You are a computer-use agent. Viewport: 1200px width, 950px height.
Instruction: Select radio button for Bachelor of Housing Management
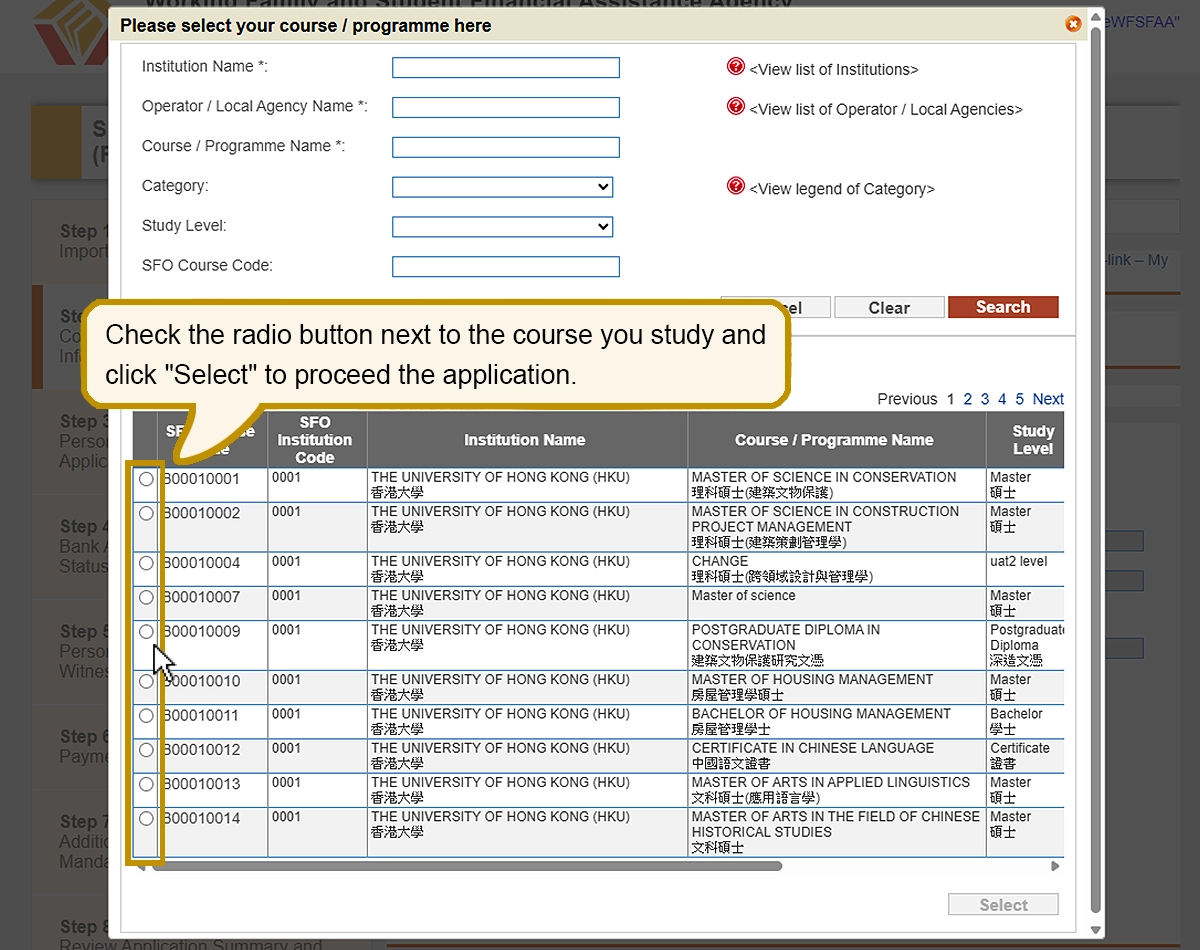[x=147, y=715]
